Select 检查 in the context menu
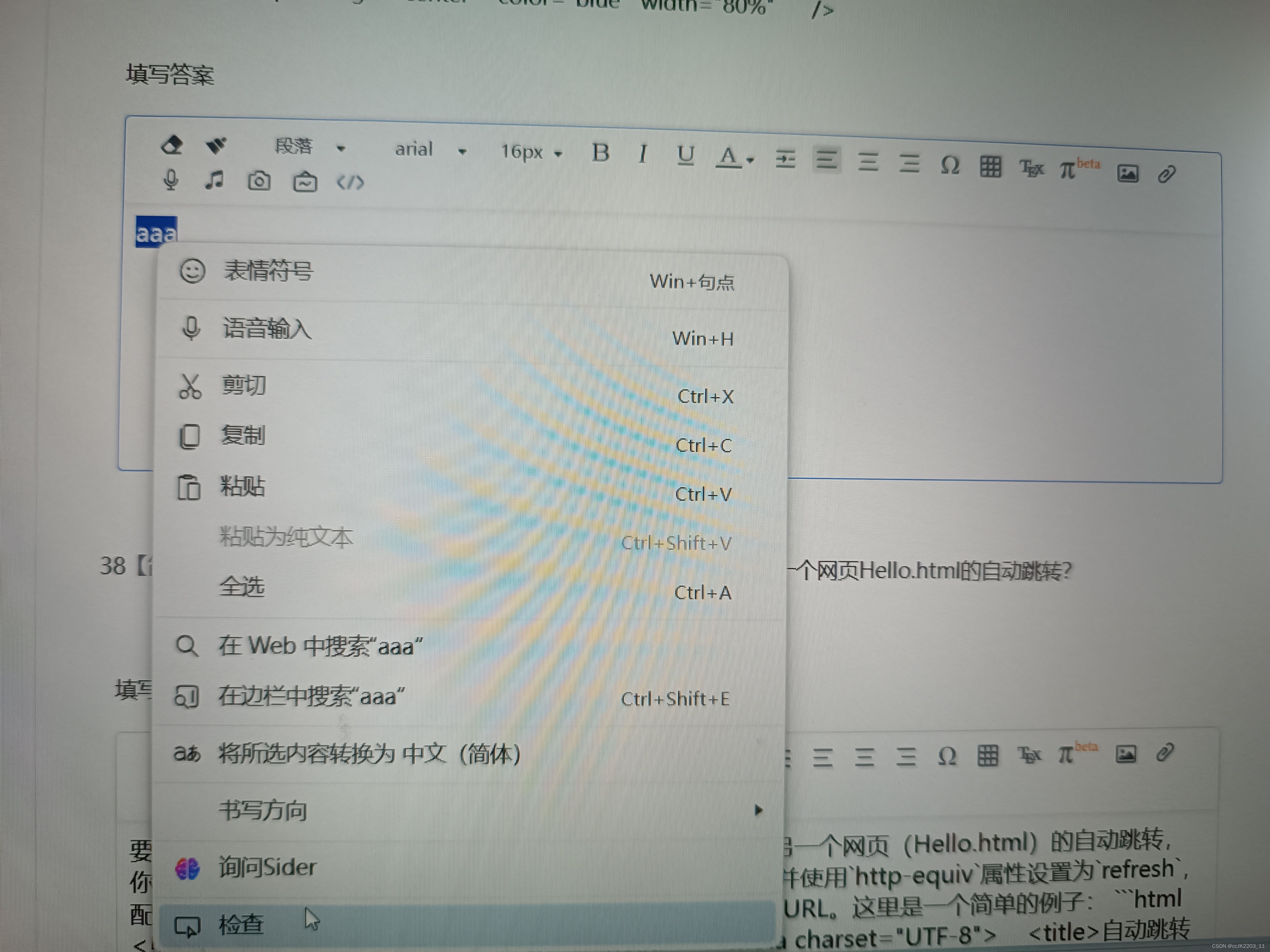 click(241, 924)
